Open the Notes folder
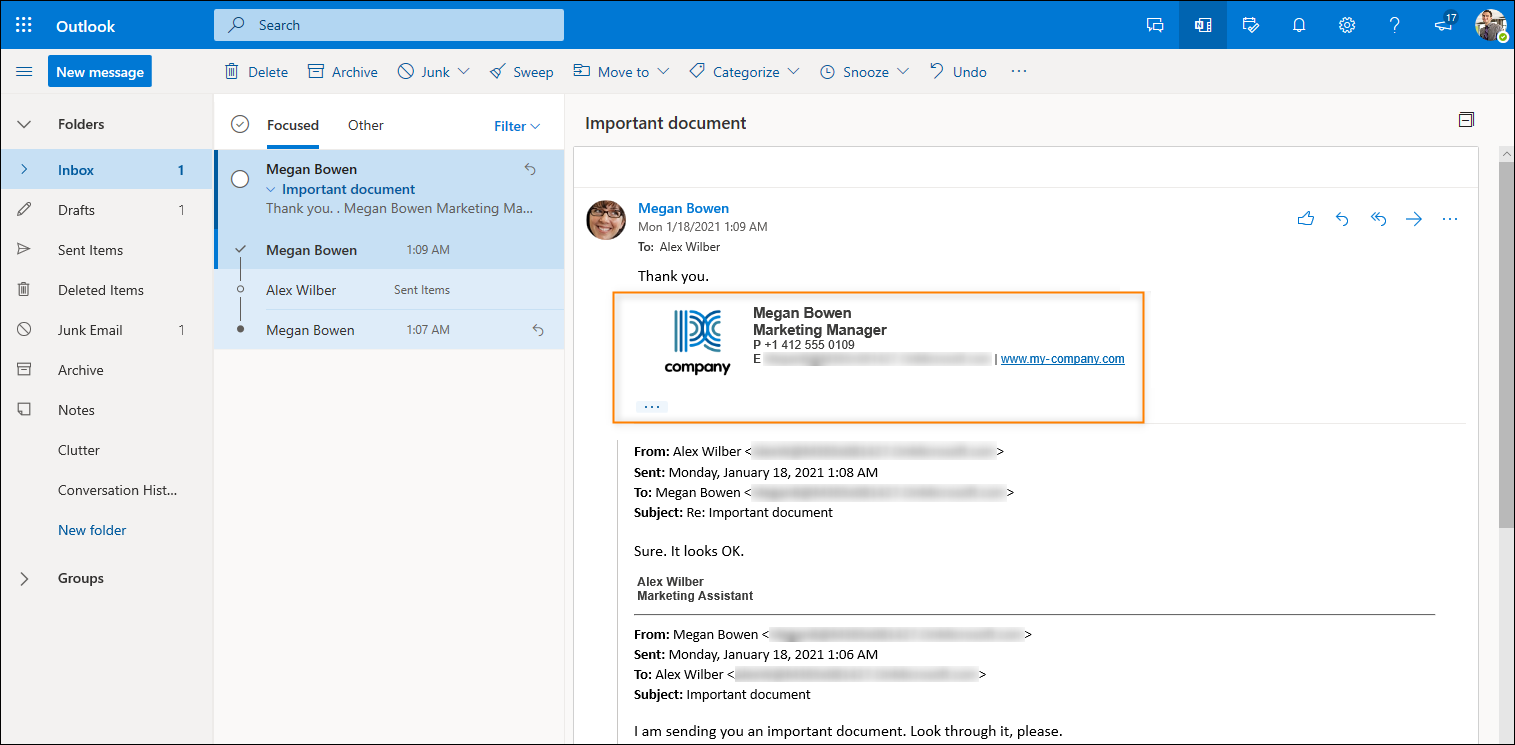 106,410
